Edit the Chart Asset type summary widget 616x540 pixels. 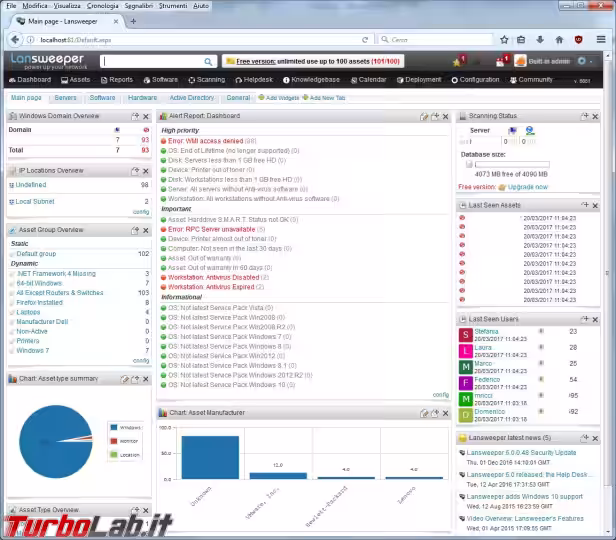(125, 379)
